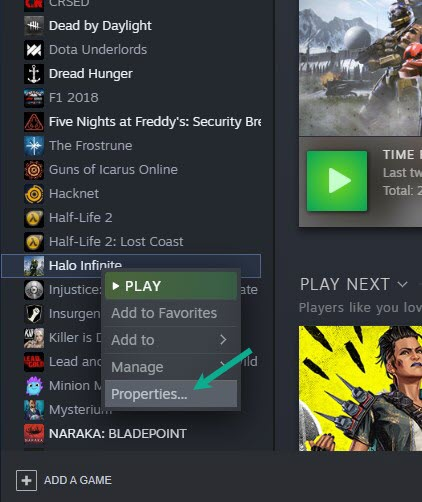This screenshot has width=422, height=502.
Task: Click the Dead by Daylight game icon
Action: point(34,25)
